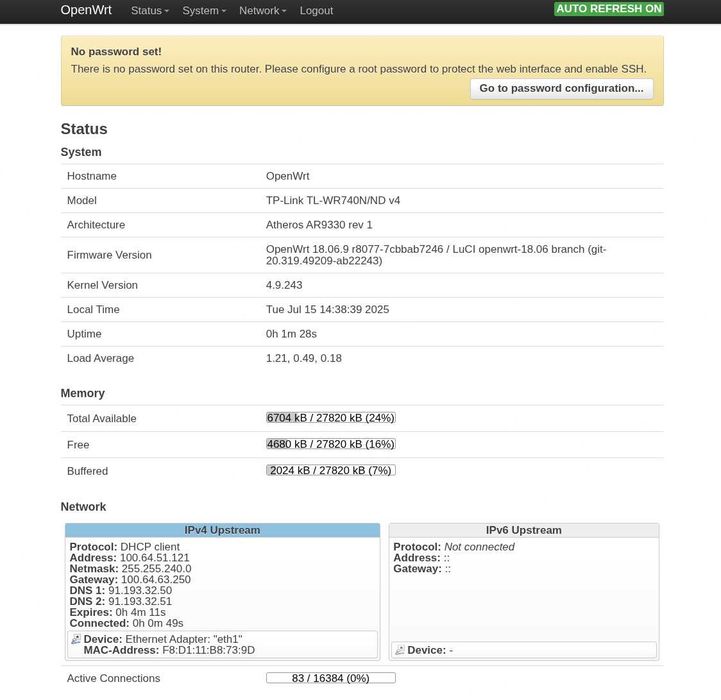Select kernel version "4.9.243"

284,285
